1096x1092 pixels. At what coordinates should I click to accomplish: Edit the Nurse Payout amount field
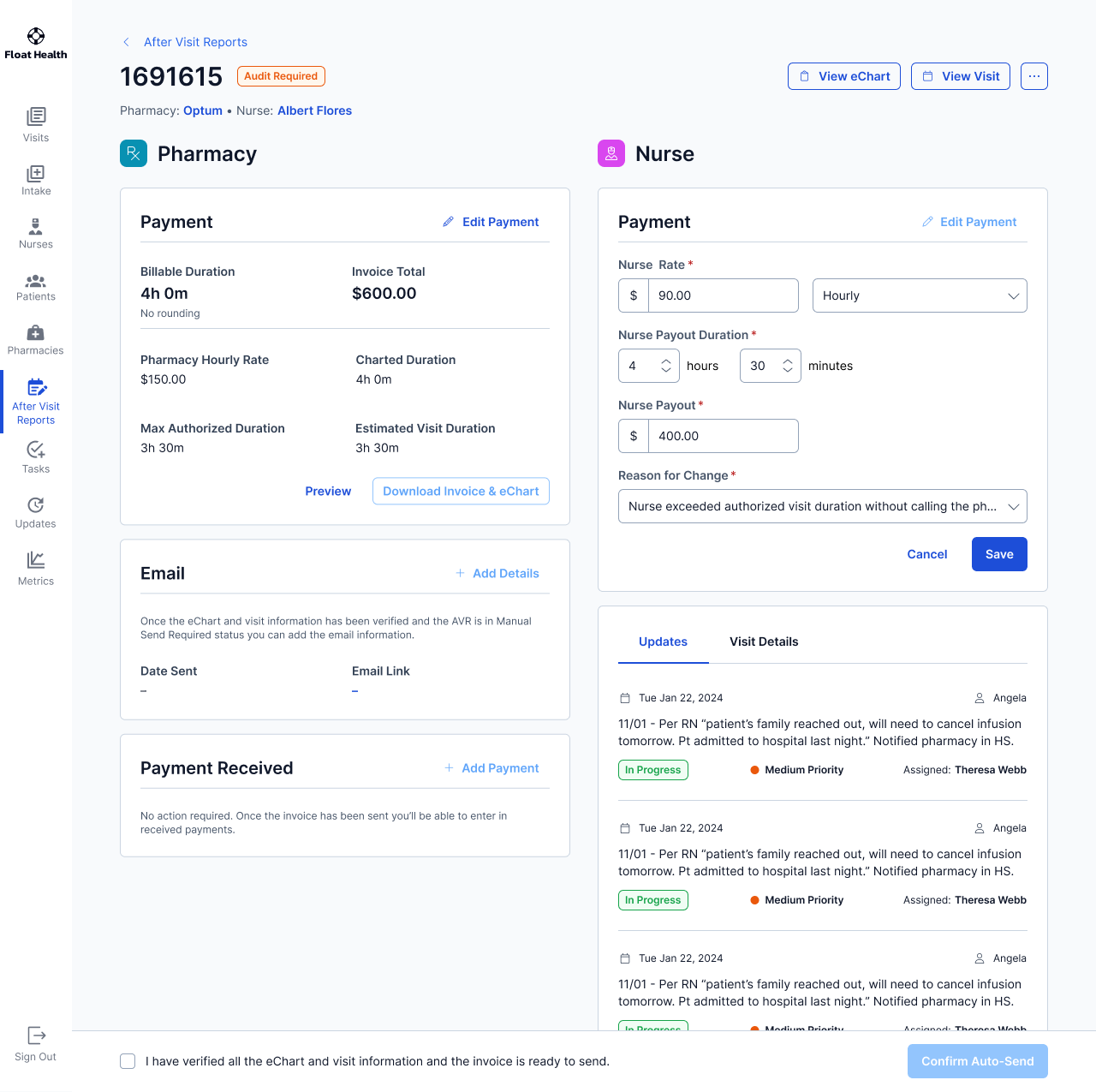coord(724,436)
